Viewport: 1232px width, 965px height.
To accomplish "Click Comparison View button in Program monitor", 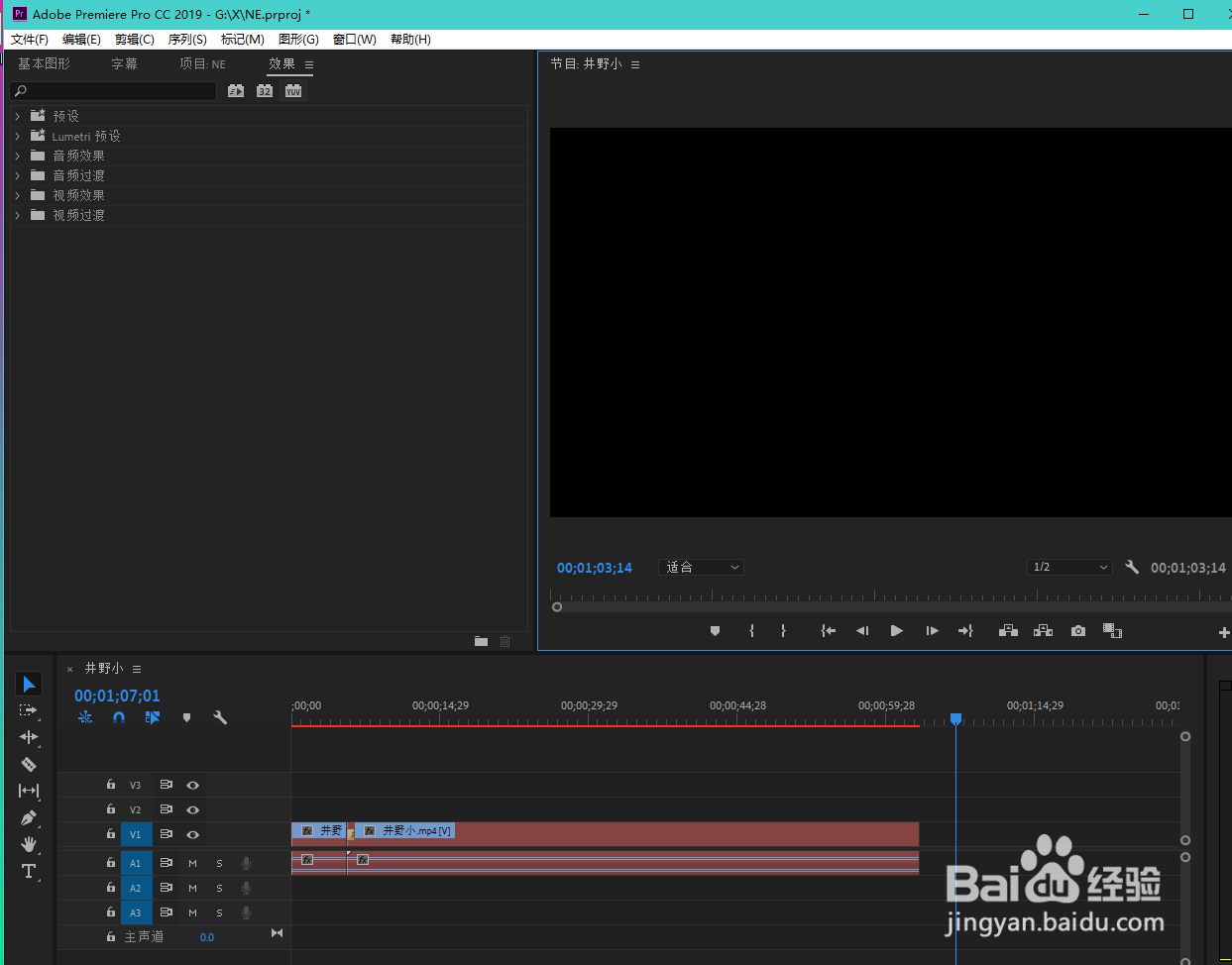I will coord(1112,631).
